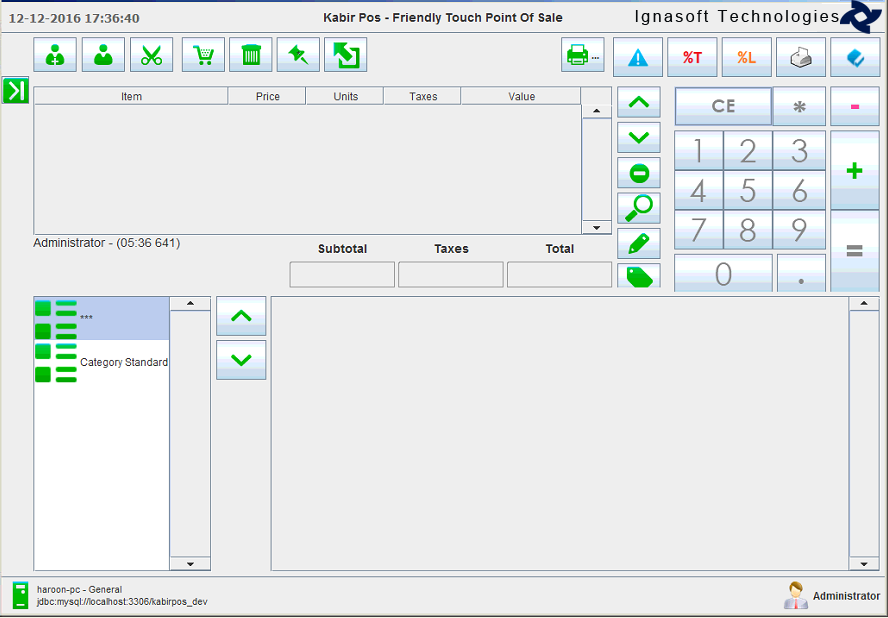888x618 pixels.
Task: Tap the green plus key
Action: click(855, 171)
